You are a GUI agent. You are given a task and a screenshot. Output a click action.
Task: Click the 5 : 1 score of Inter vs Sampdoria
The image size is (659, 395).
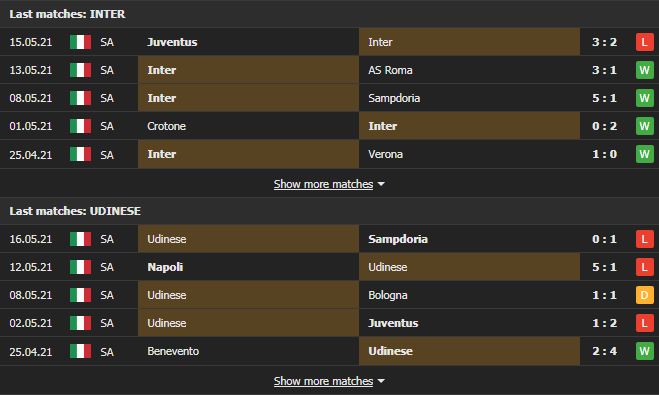coord(604,98)
